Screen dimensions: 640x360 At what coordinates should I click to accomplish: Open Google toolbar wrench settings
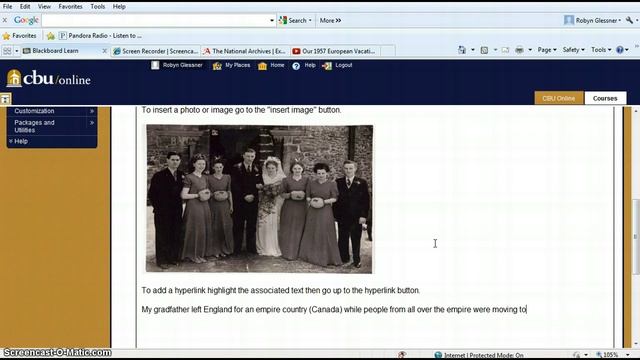click(629, 20)
